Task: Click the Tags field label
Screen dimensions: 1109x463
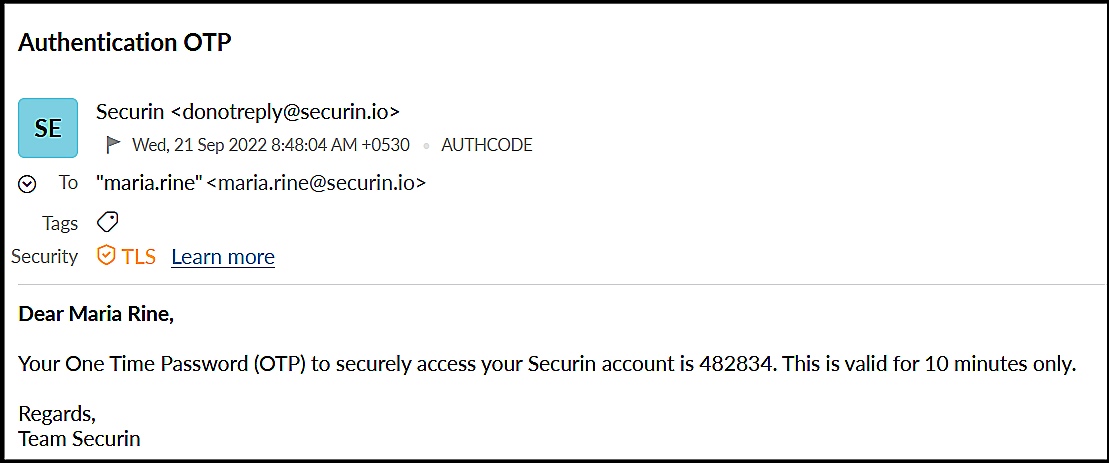Action: tap(60, 221)
